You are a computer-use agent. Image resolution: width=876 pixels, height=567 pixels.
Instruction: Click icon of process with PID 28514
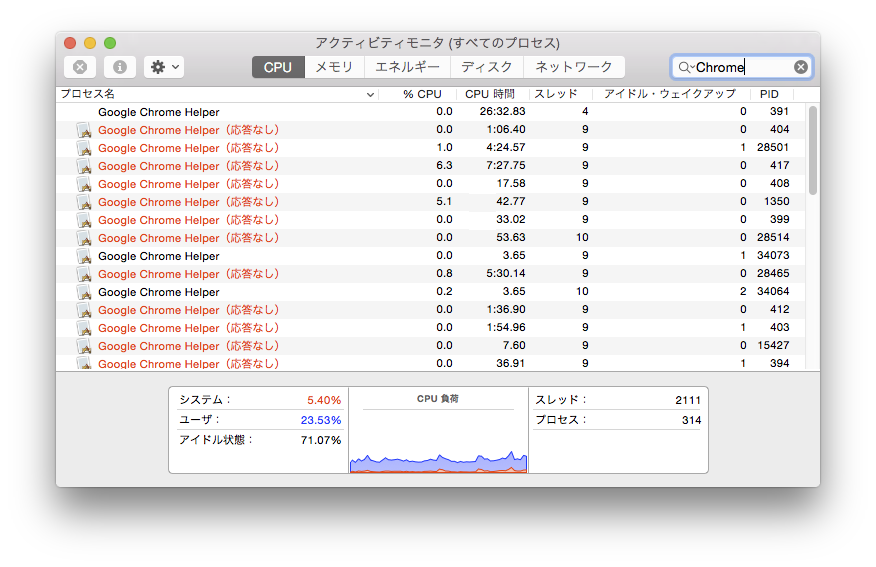pyautogui.click(x=84, y=238)
